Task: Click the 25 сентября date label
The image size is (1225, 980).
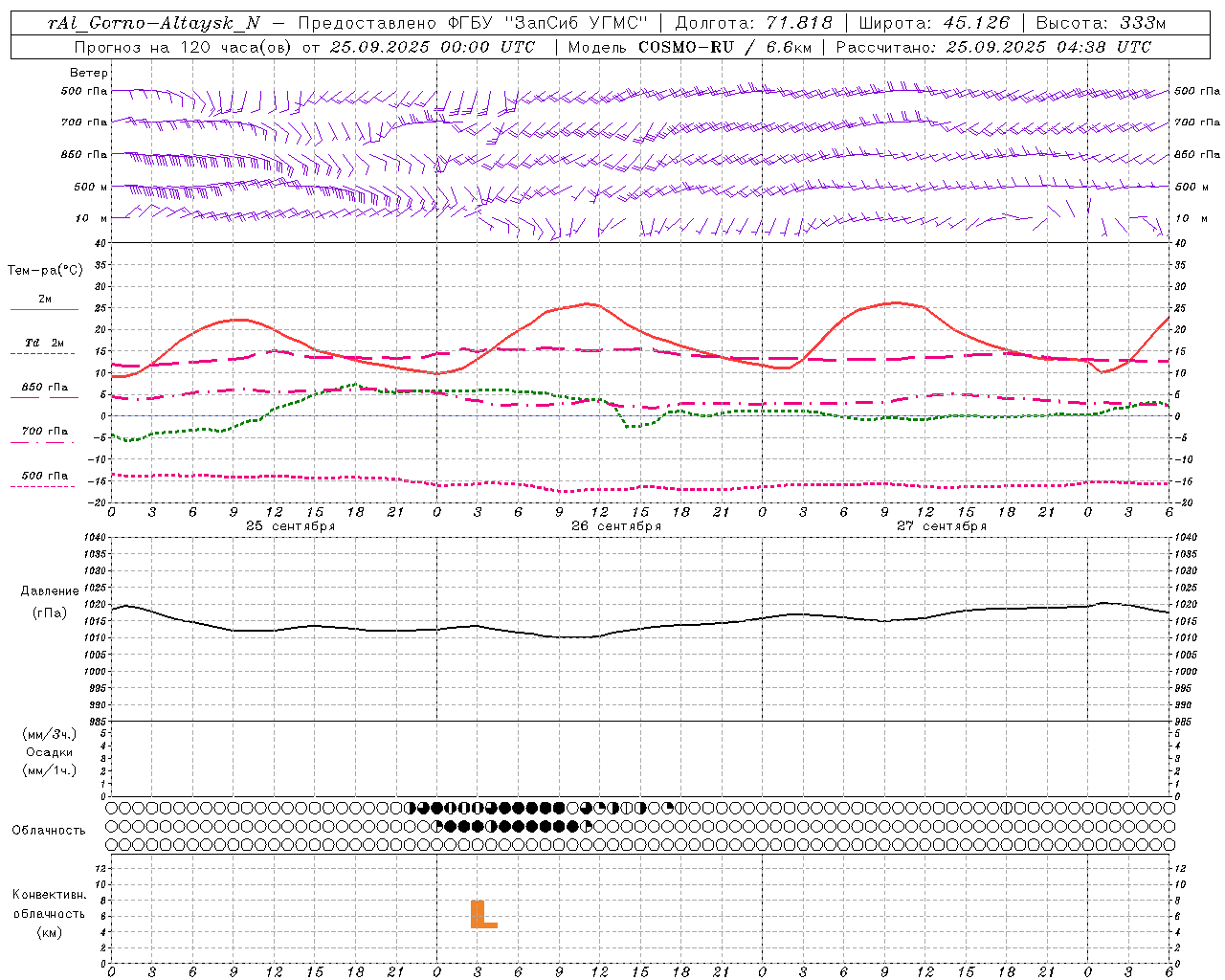Action: point(291,526)
